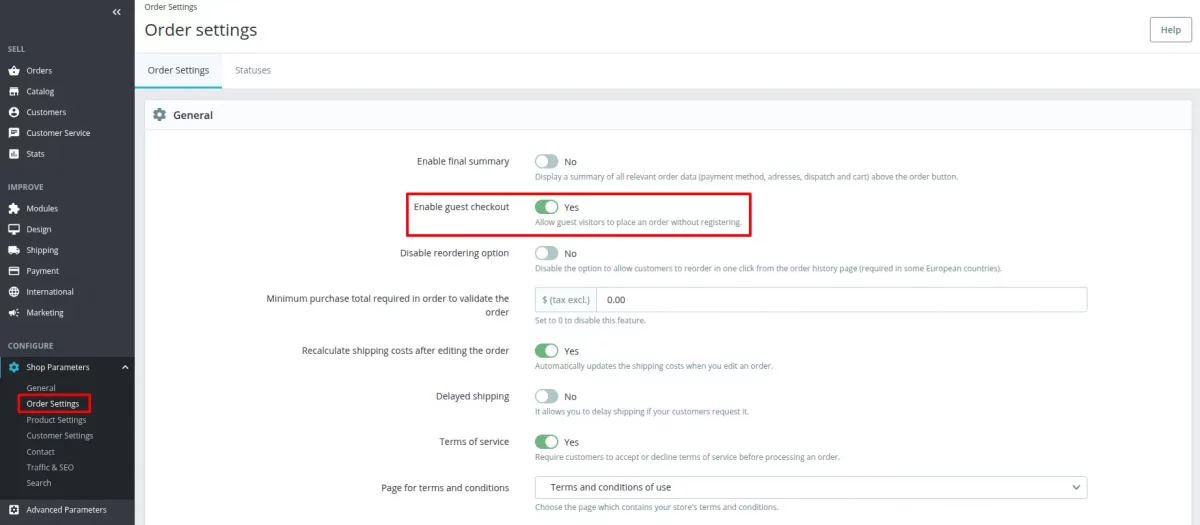This screenshot has height=525, width=1200.
Task: Switch to the Statuses tab
Action: (x=253, y=70)
